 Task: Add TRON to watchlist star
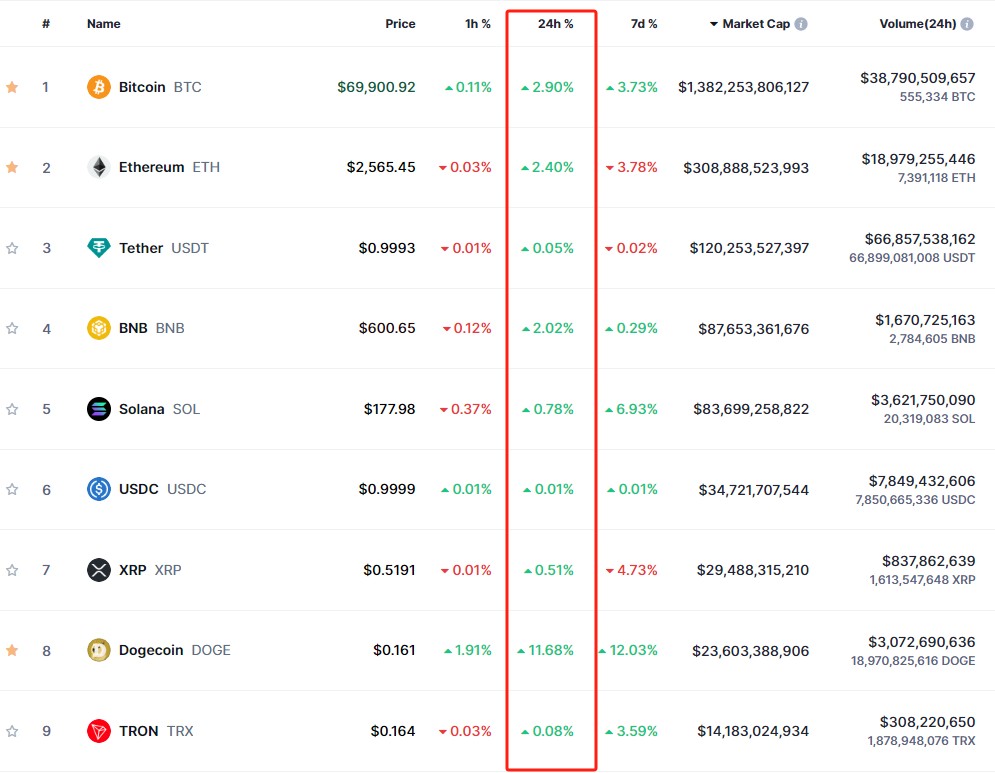(x=12, y=731)
